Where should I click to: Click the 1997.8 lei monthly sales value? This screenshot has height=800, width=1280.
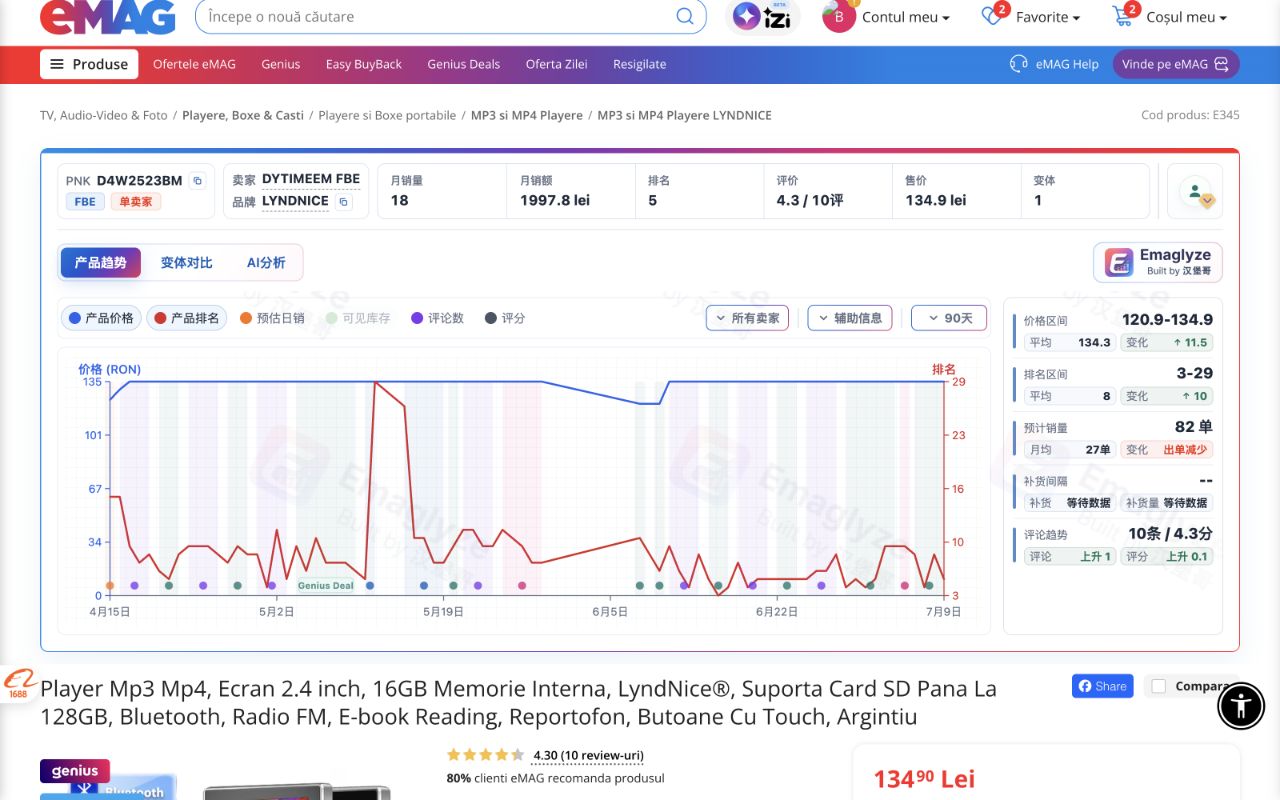555,200
